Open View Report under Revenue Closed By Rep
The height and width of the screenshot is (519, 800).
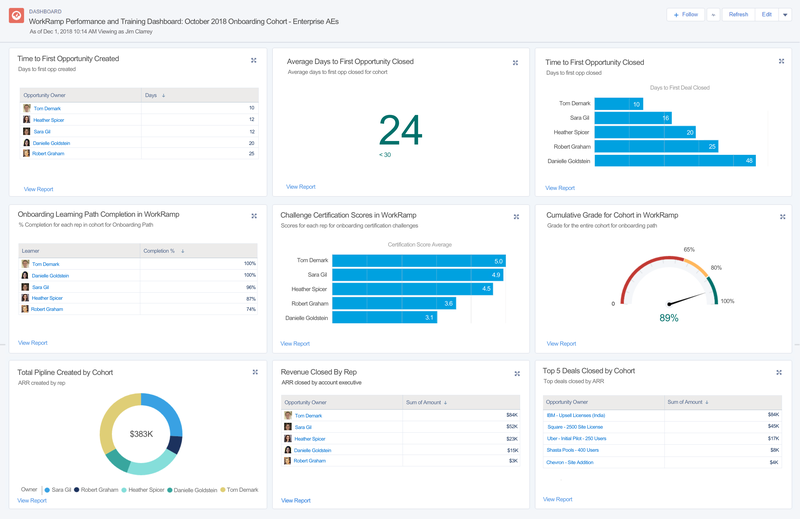click(x=295, y=501)
